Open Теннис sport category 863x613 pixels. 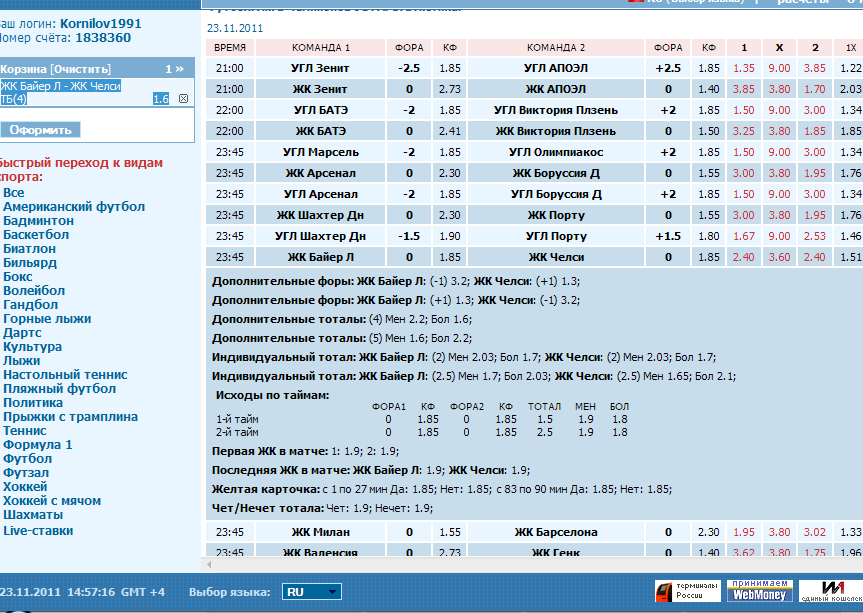pos(25,431)
